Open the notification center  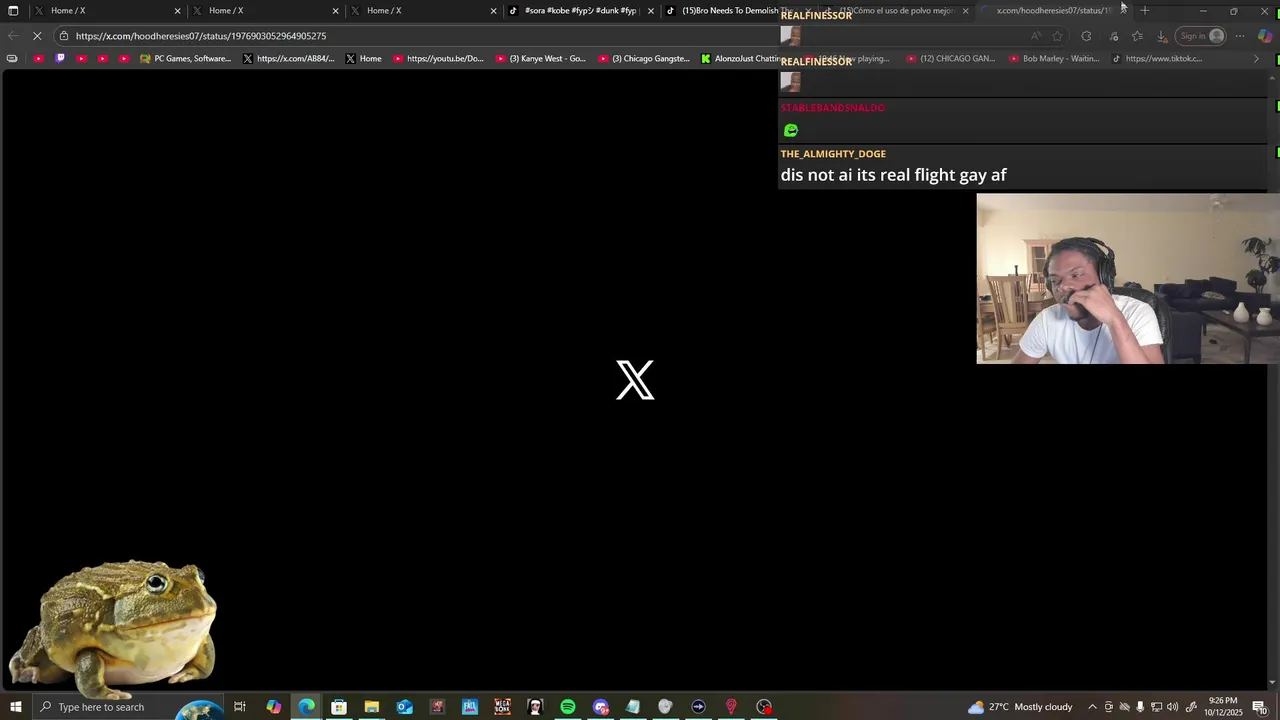coord(1259,707)
